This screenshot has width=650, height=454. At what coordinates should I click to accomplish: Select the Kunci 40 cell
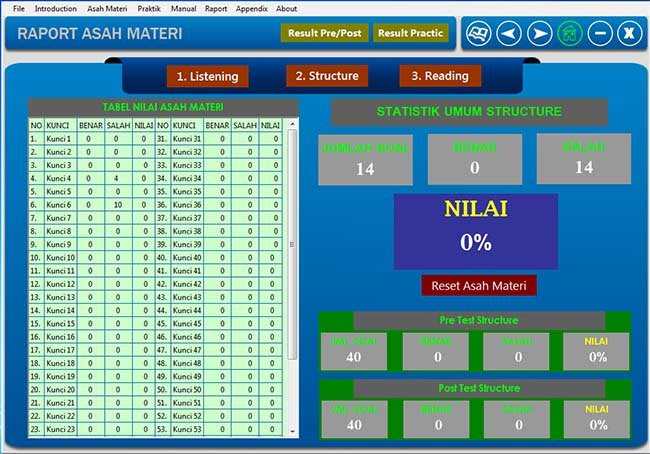[187, 257]
